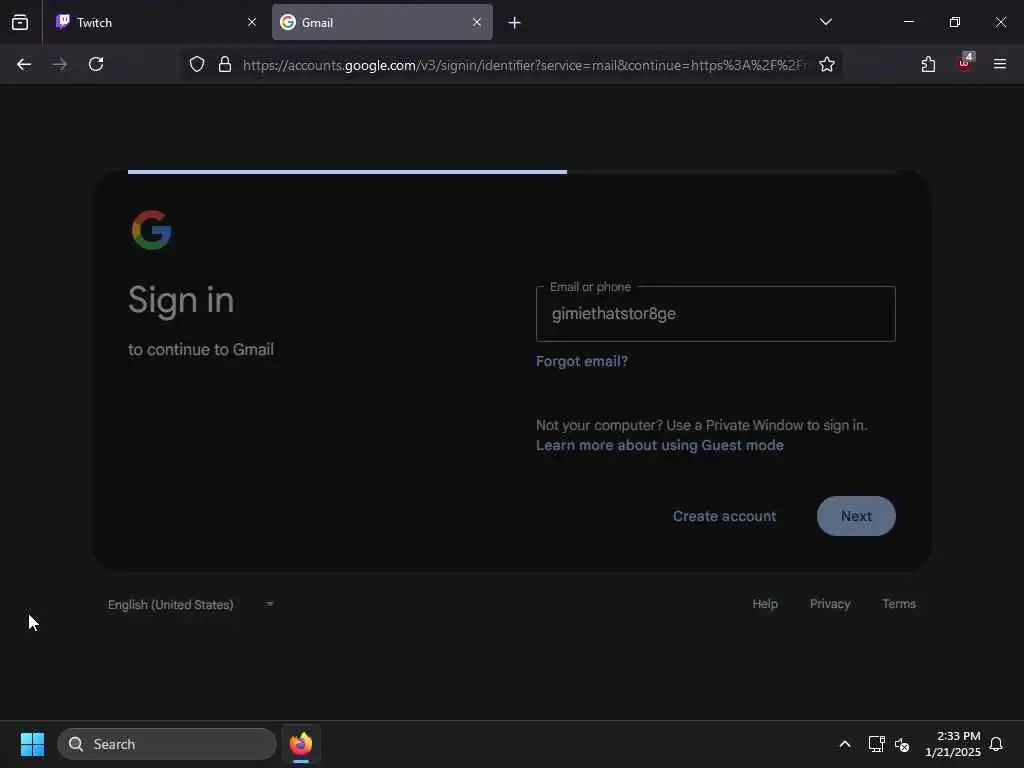Open the Privacy footer link
This screenshot has height=768, width=1024.
pyautogui.click(x=830, y=604)
